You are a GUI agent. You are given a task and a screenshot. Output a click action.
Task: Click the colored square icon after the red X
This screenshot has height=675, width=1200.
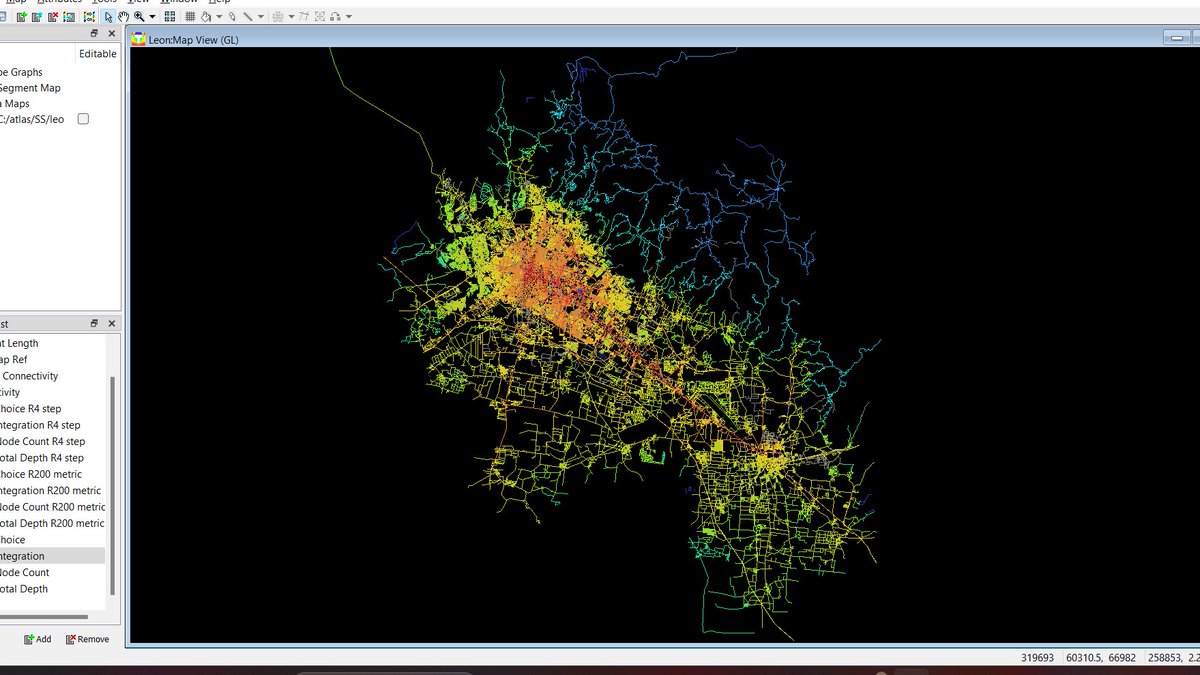[x=69, y=17]
